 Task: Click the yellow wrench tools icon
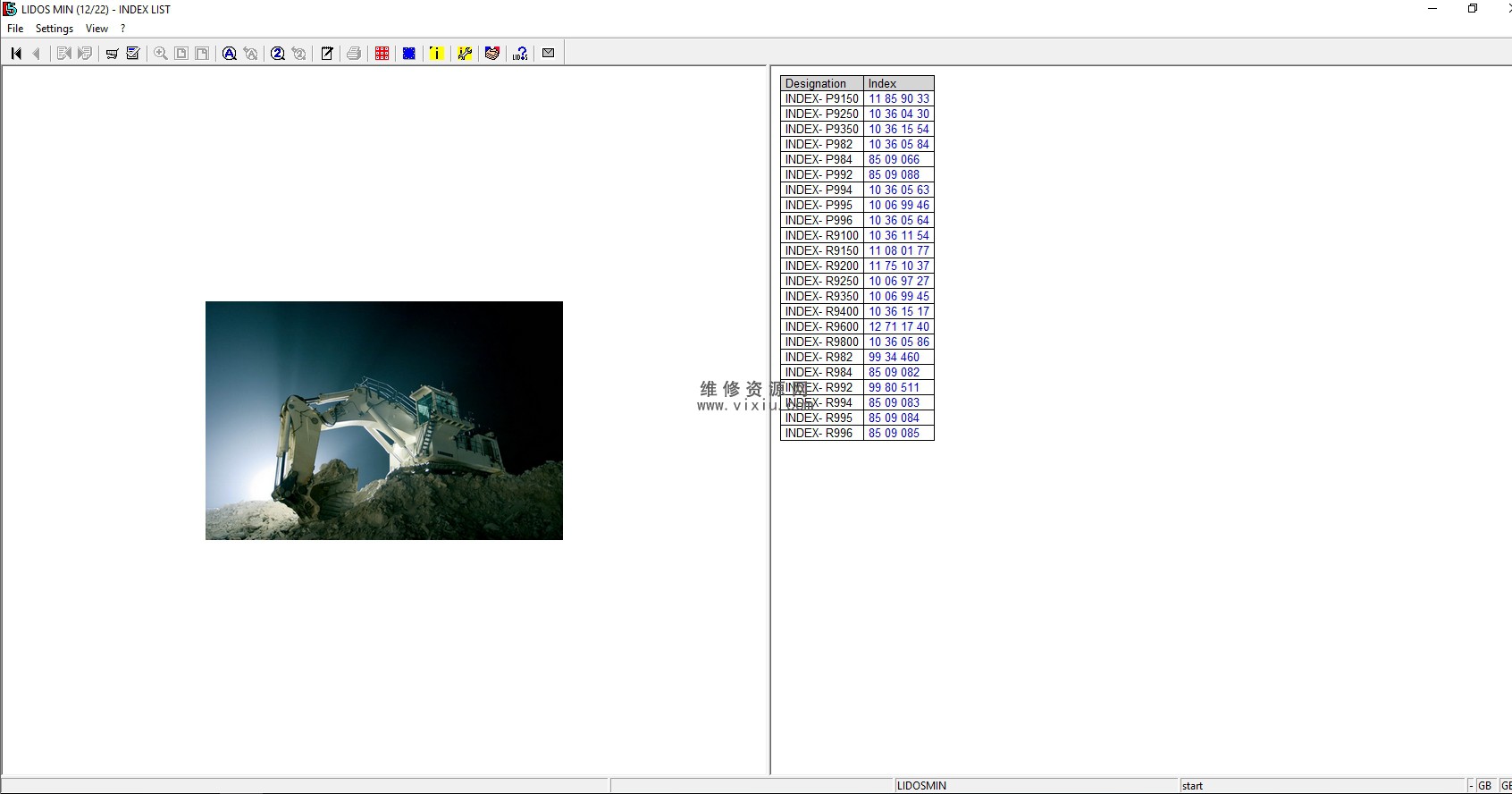point(465,54)
